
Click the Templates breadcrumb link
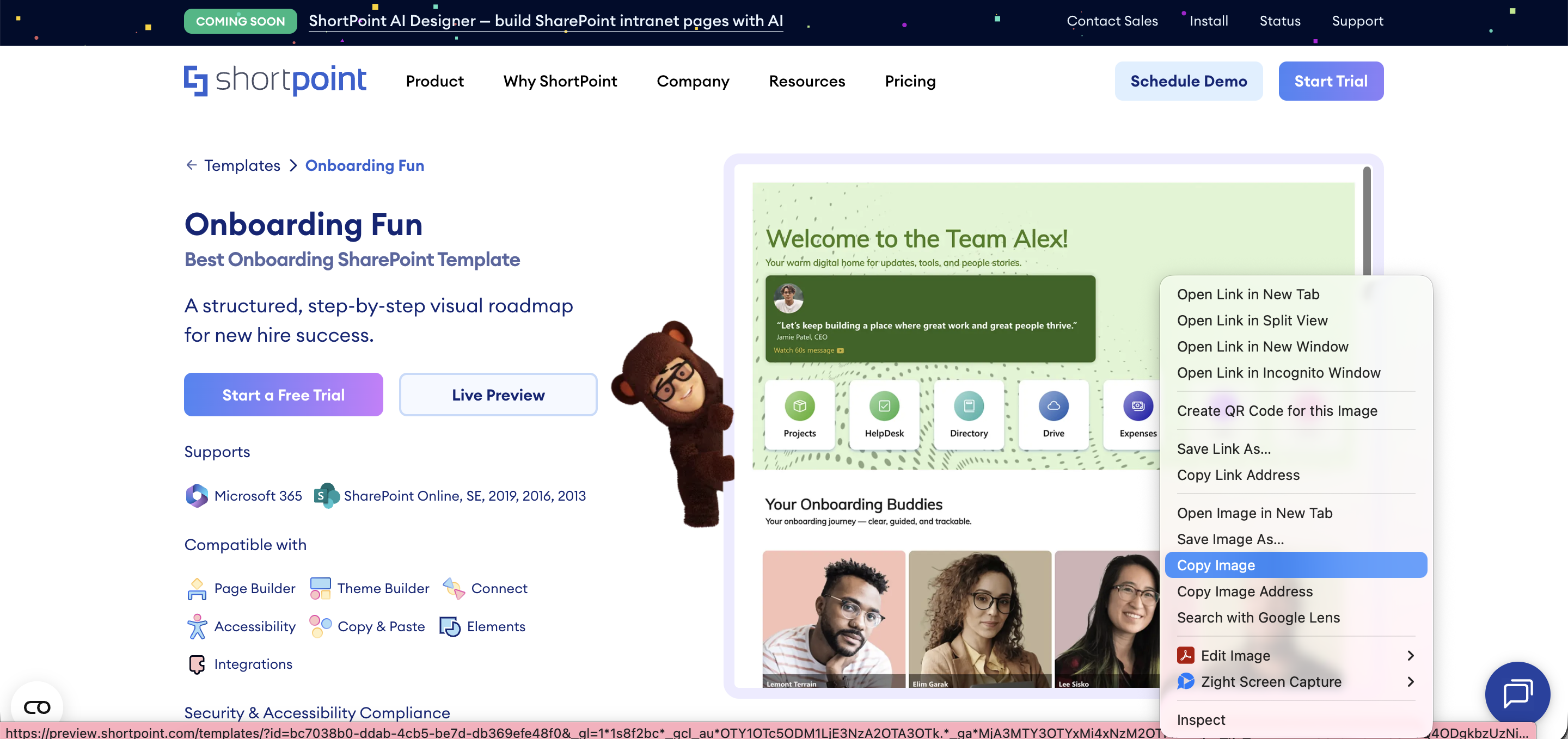click(x=242, y=165)
